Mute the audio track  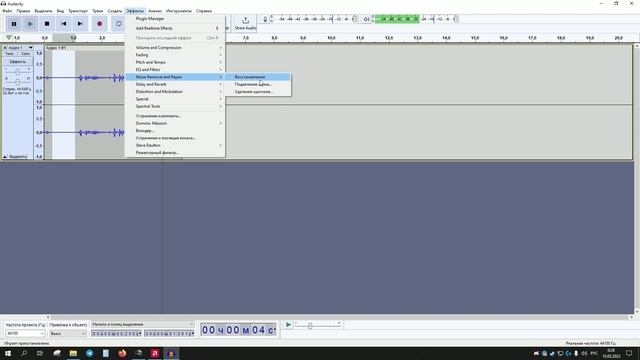[x=9, y=53]
